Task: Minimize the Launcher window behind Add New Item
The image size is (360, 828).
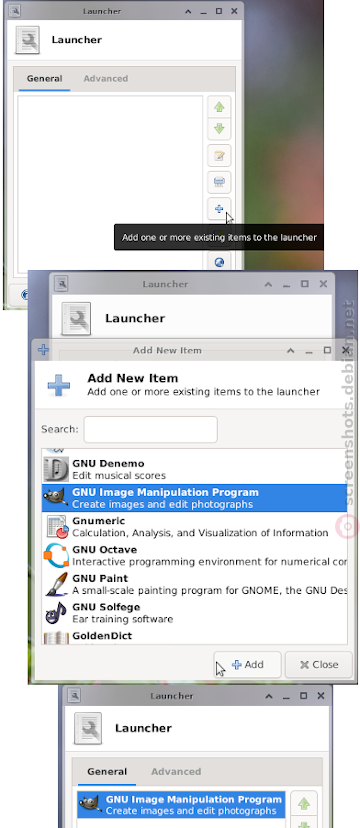Action: coord(286,284)
